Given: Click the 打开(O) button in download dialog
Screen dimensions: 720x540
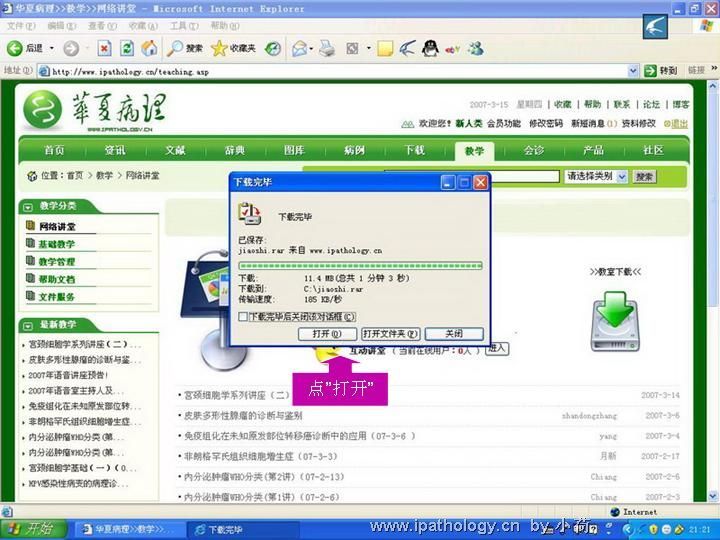Looking at the screenshot, I should coord(327,334).
